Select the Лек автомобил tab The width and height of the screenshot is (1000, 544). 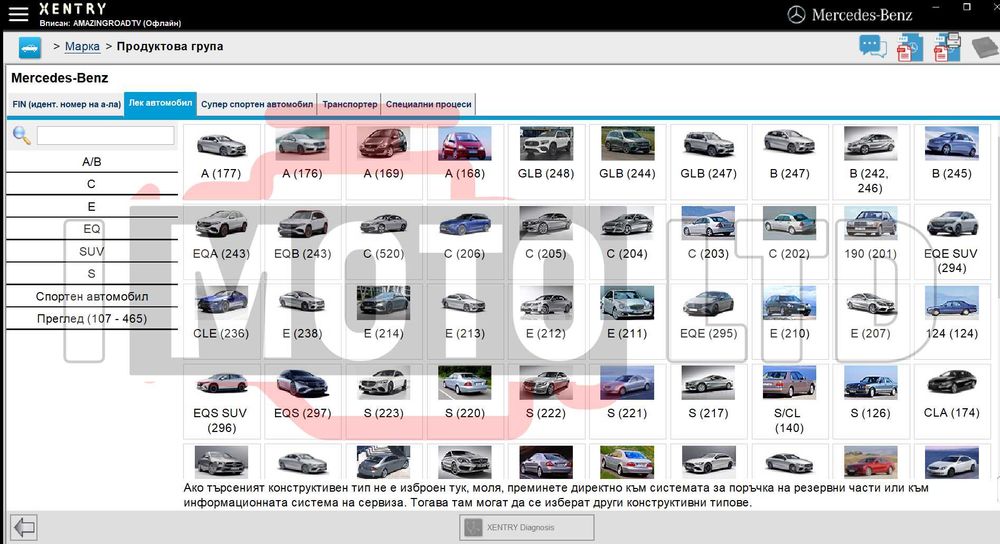[160, 103]
